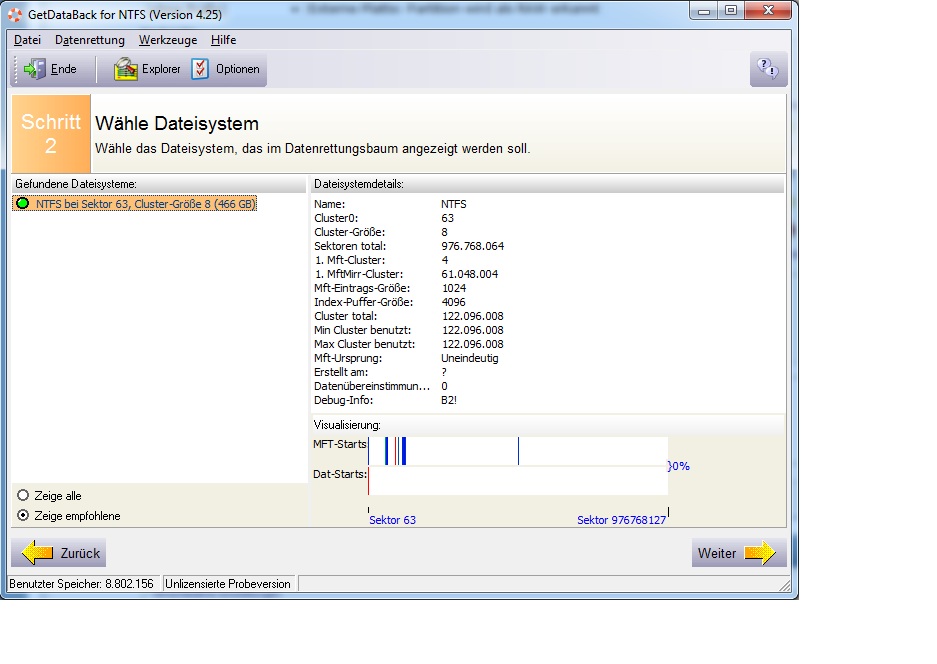Click the Sektor 976768127 end label
Viewport: 937px width, 664px height.
621,520
